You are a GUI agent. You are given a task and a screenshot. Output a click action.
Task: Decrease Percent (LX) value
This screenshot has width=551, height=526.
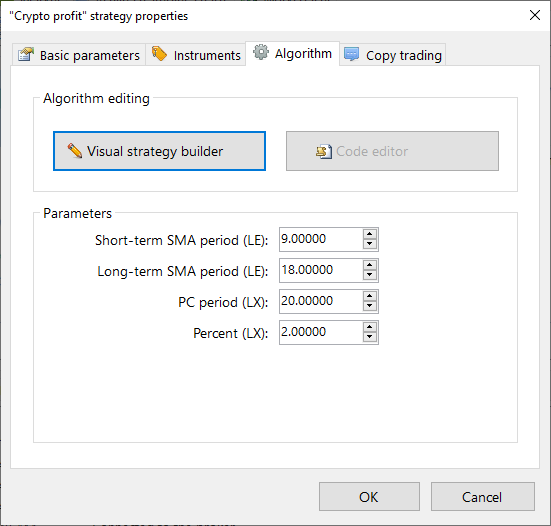(370, 337)
